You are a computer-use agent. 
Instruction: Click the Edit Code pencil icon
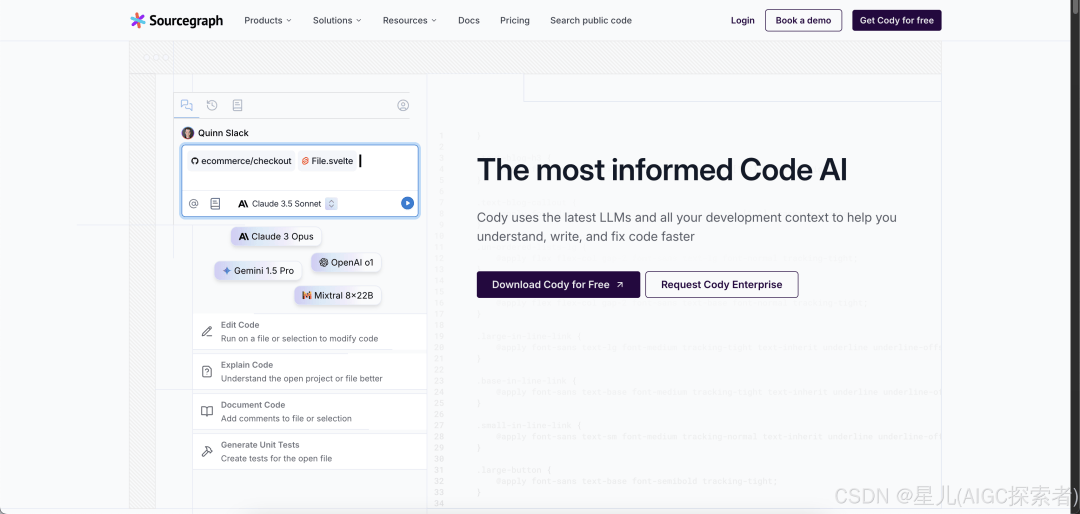pos(207,332)
